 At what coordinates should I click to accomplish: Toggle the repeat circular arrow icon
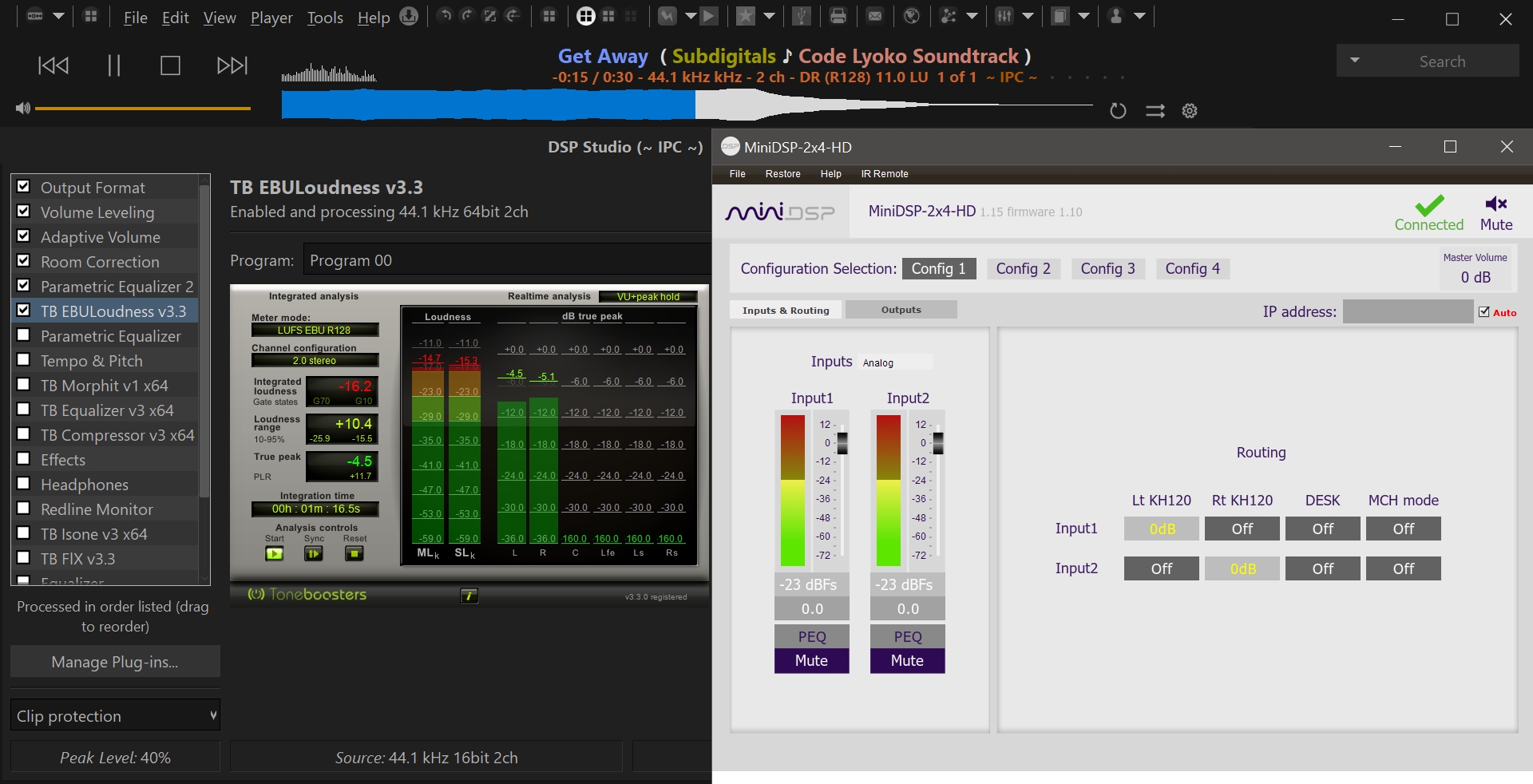(x=1118, y=111)
